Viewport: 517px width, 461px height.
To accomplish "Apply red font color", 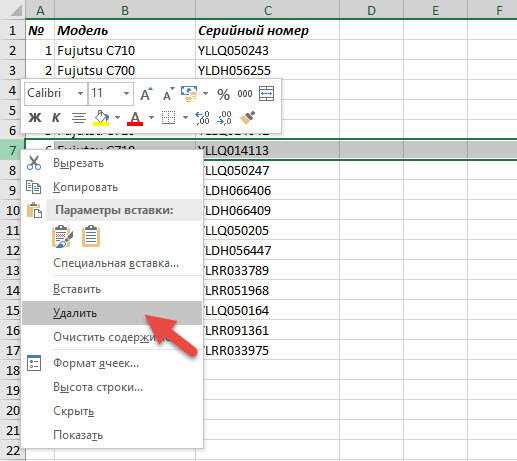I will click(x=135, y=118).
